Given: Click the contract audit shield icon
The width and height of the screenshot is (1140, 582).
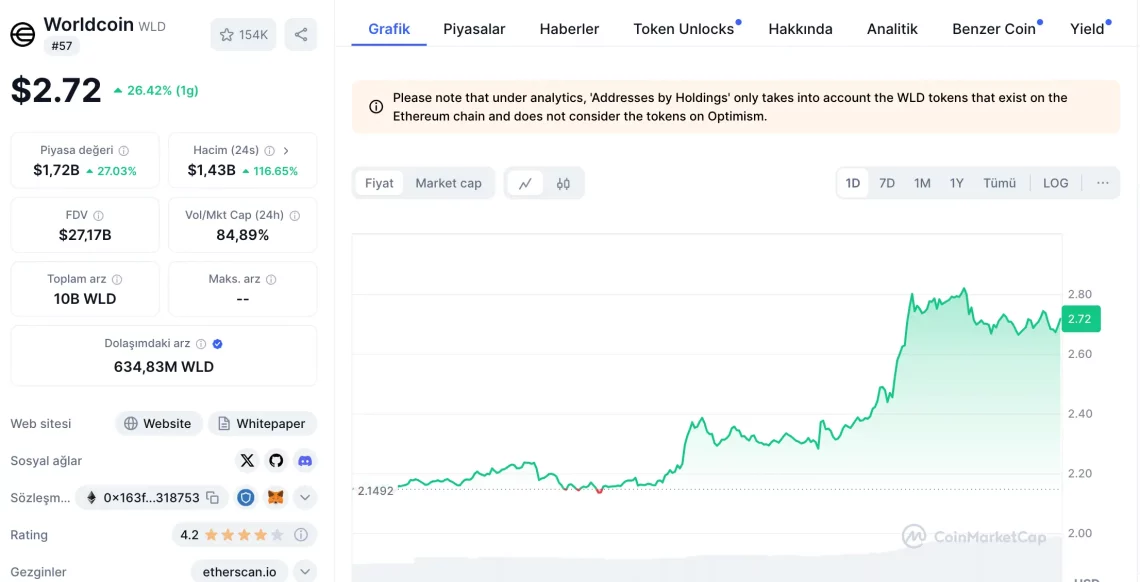Looking at the screenshot, I should (x=246, y=497).
